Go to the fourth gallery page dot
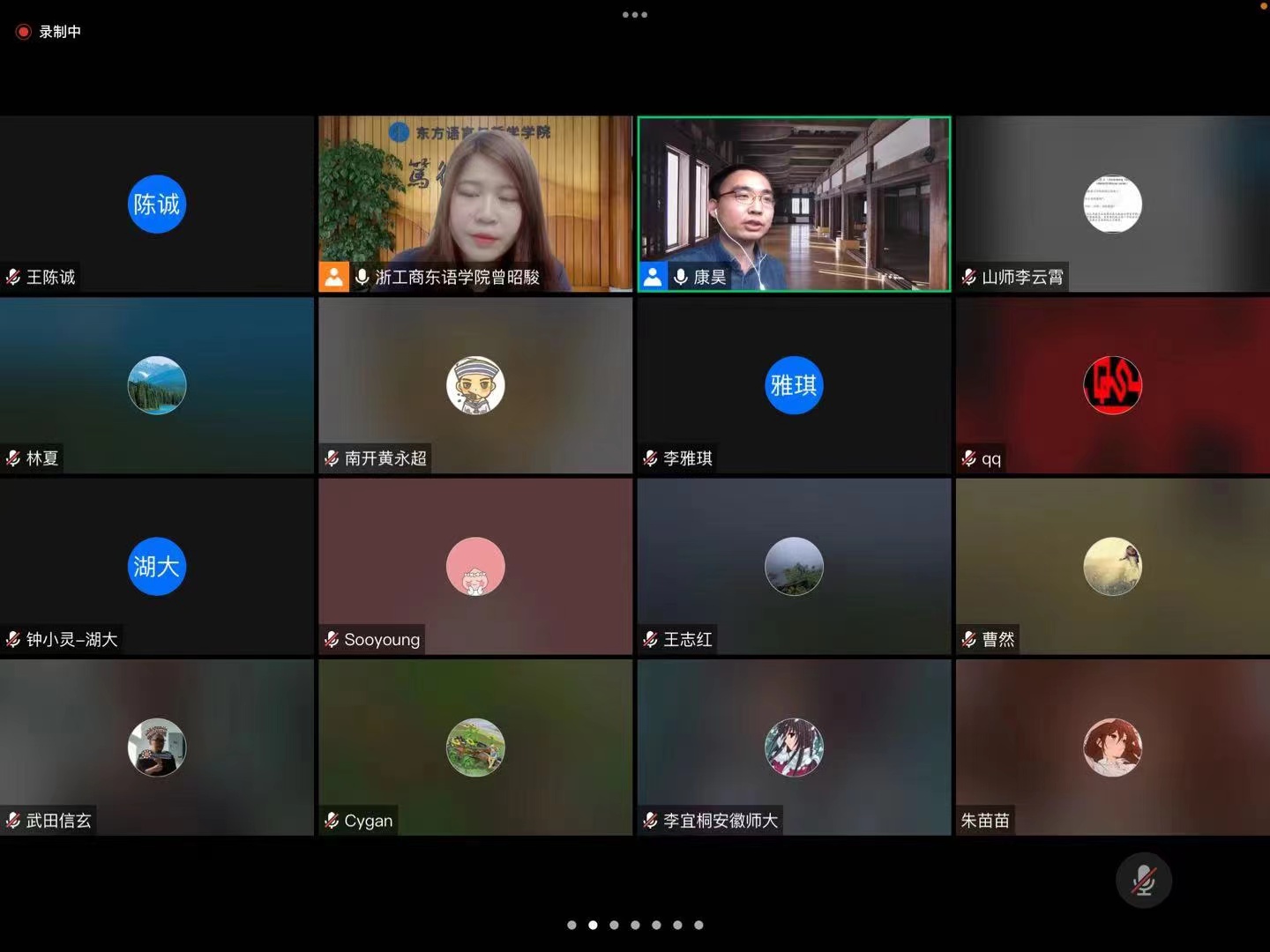Image resolution: width=1270 pixels, height=952 pixels. pyautogui.click(x=635, y=925)
